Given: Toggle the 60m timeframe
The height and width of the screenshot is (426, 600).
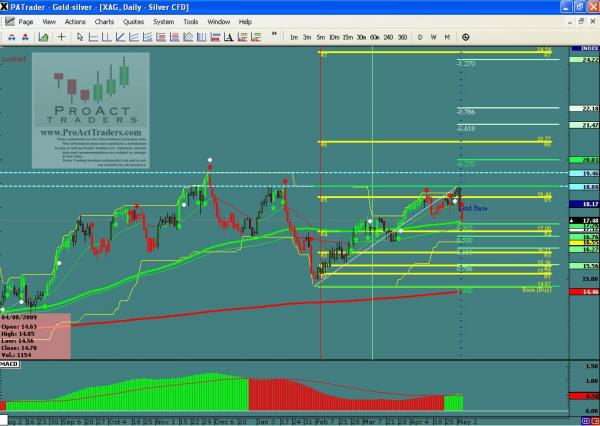Looking at the screenshot, I should click(374, 37).
